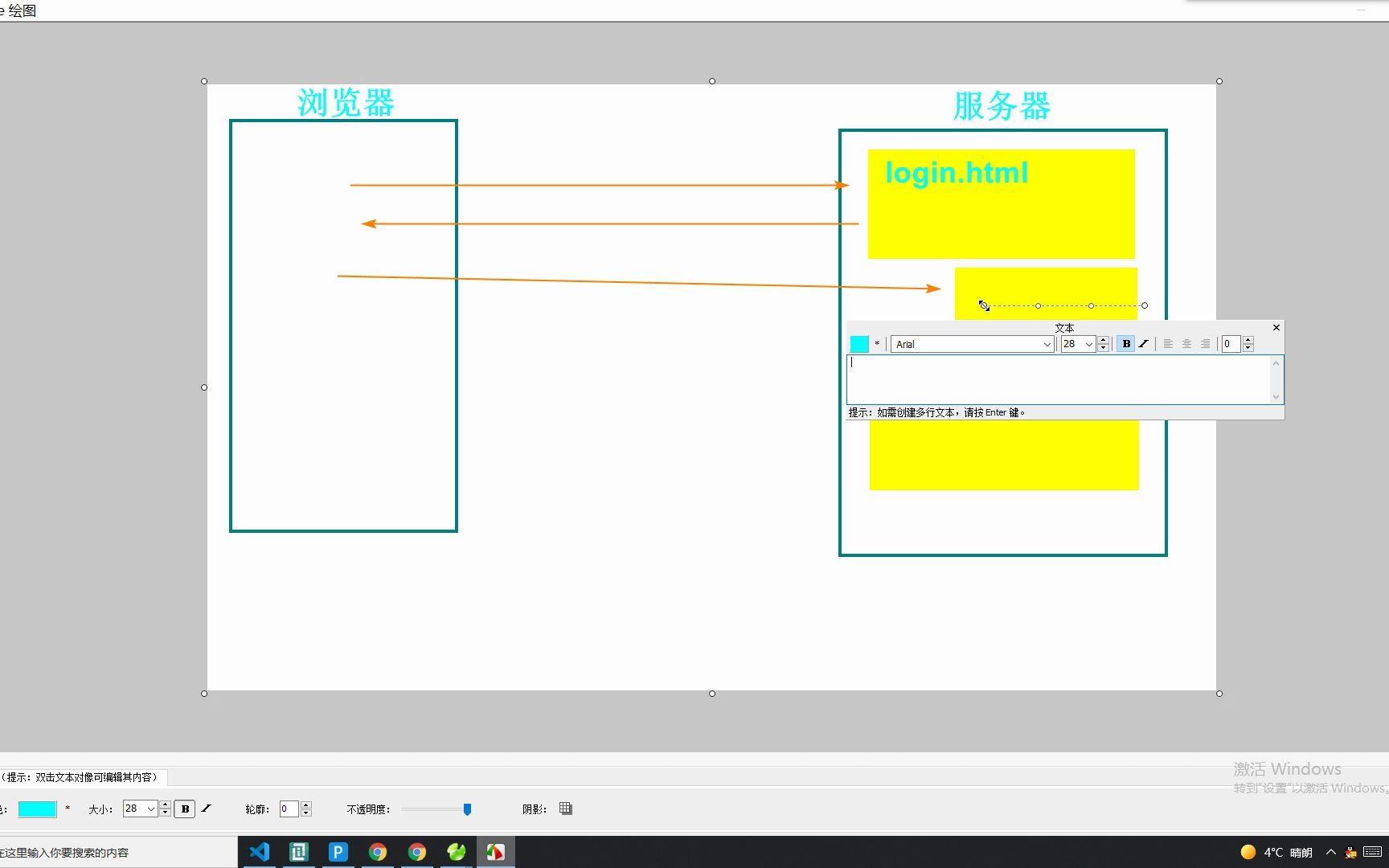Click the 轮廓 outline value field

(289, 809)
